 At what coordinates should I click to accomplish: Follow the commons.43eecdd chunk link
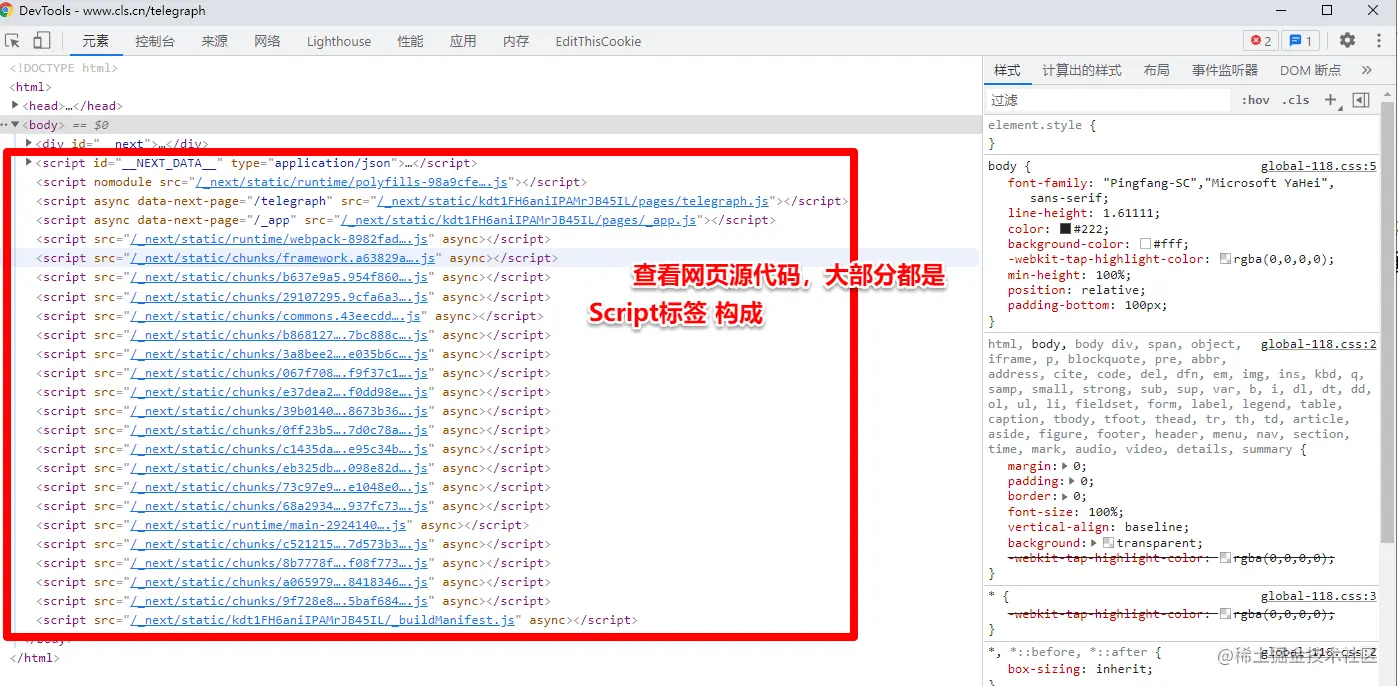tap(275, 315)
